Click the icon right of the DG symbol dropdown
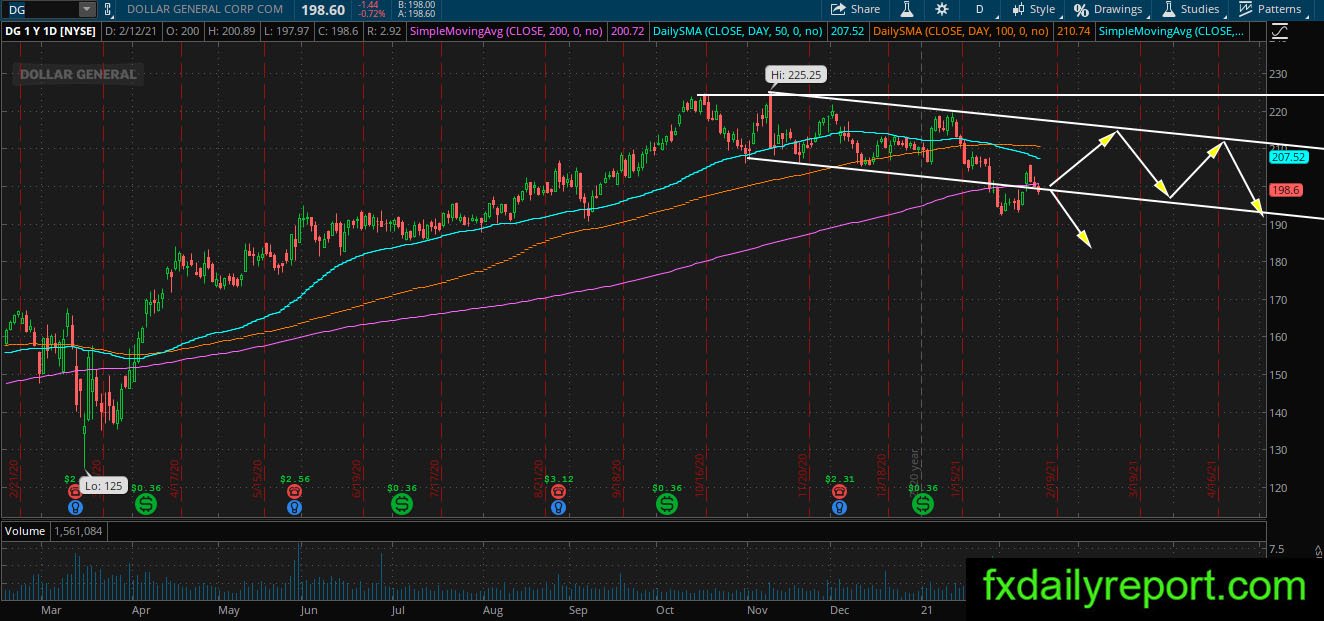 click(x=109, y=9)
